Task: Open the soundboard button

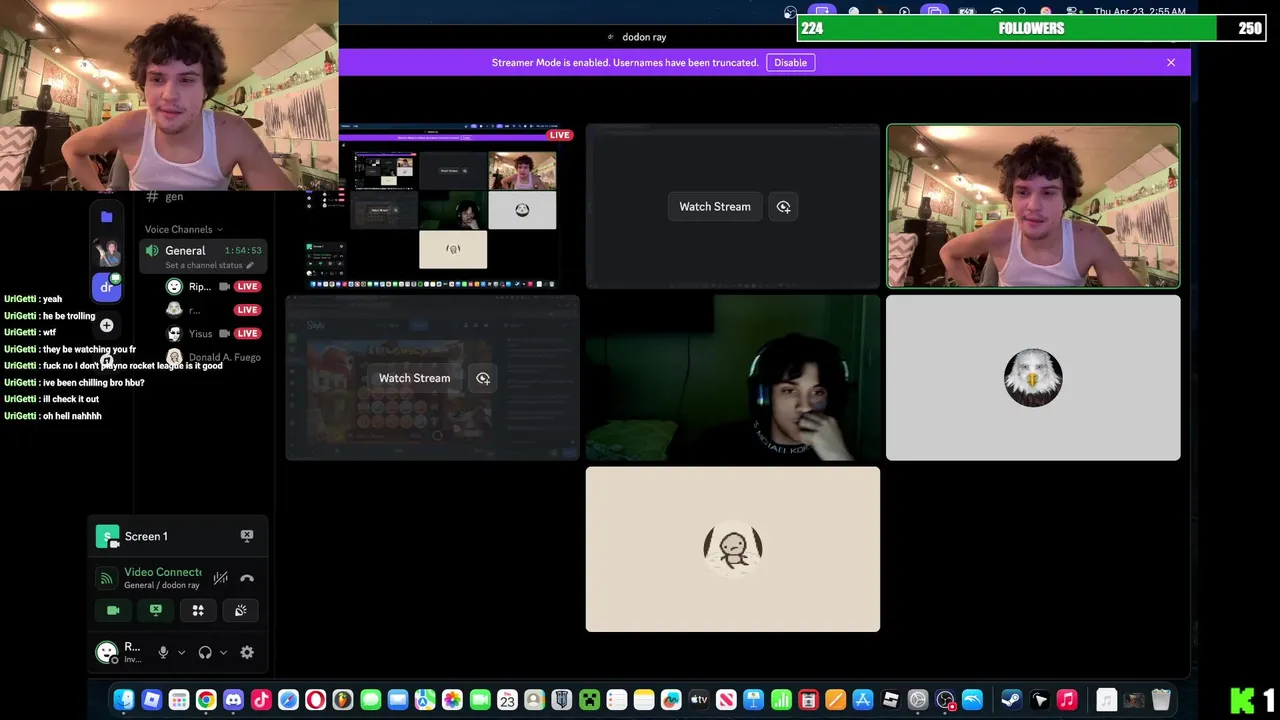Action: click(241, 610)
